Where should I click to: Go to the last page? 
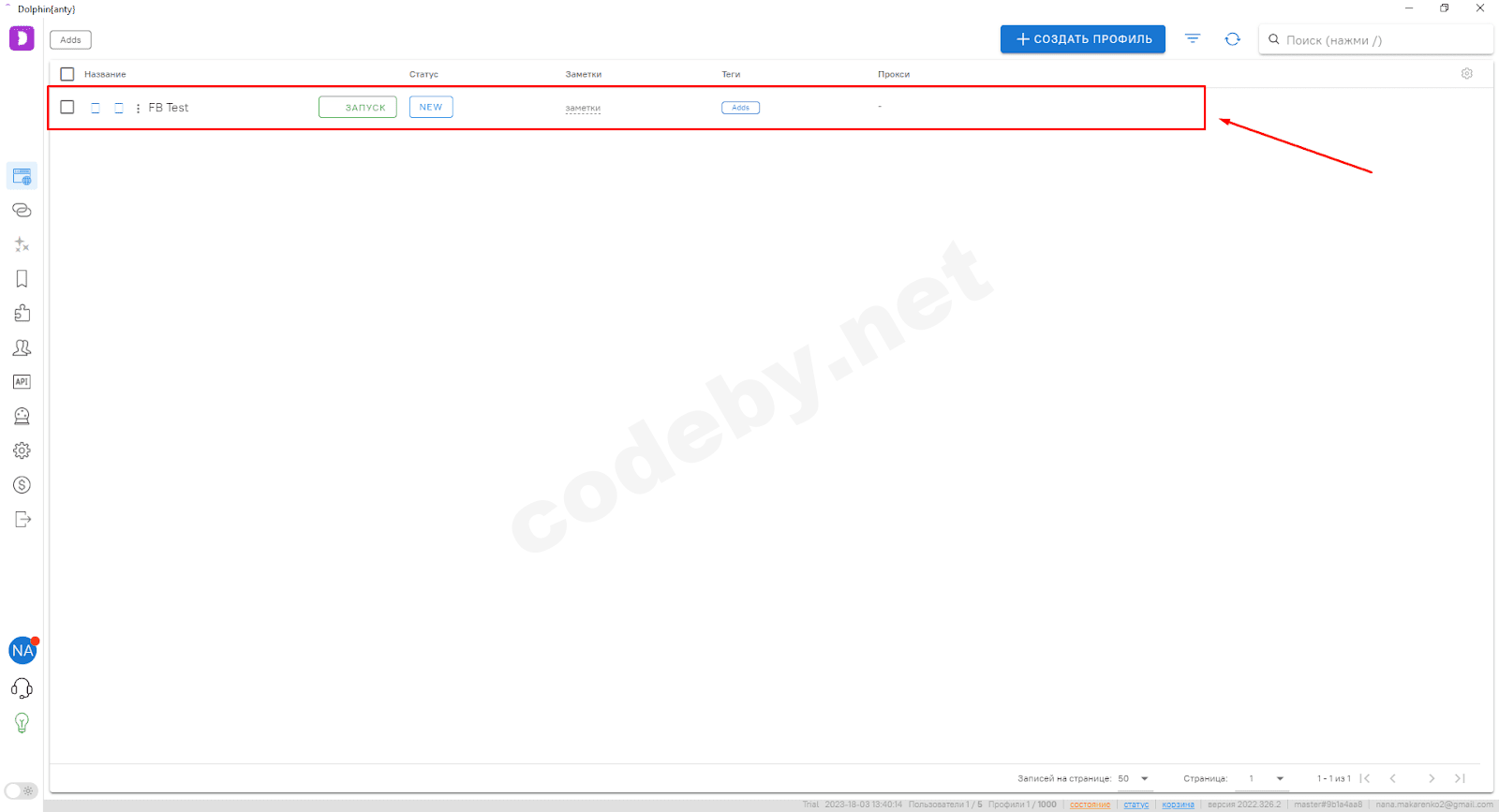point(1460,778)
